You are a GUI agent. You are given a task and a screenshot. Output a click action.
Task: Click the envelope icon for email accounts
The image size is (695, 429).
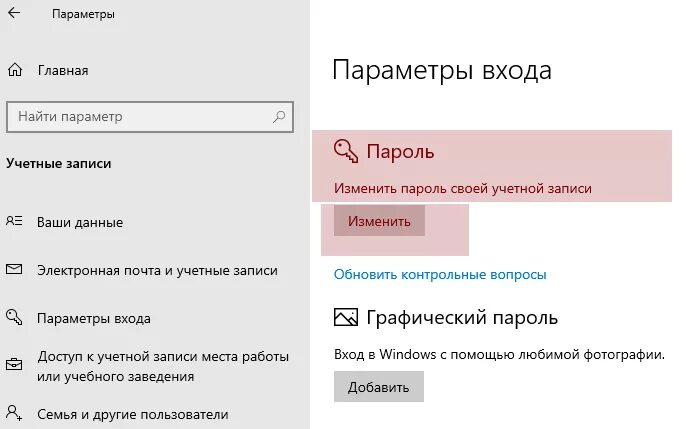pyautogui.click(x=14, y=269)
